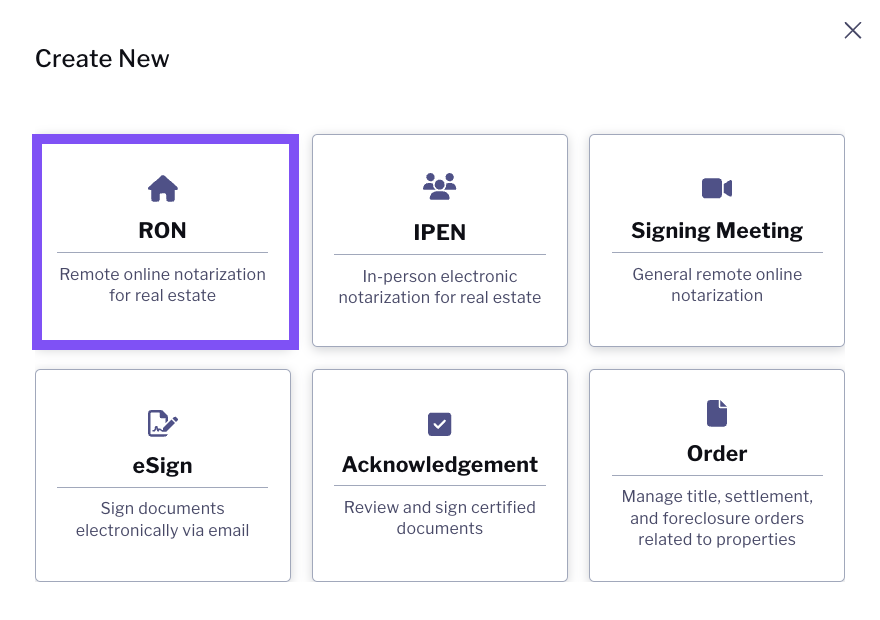Pick the Signing Meeting heading

[717, 231]
